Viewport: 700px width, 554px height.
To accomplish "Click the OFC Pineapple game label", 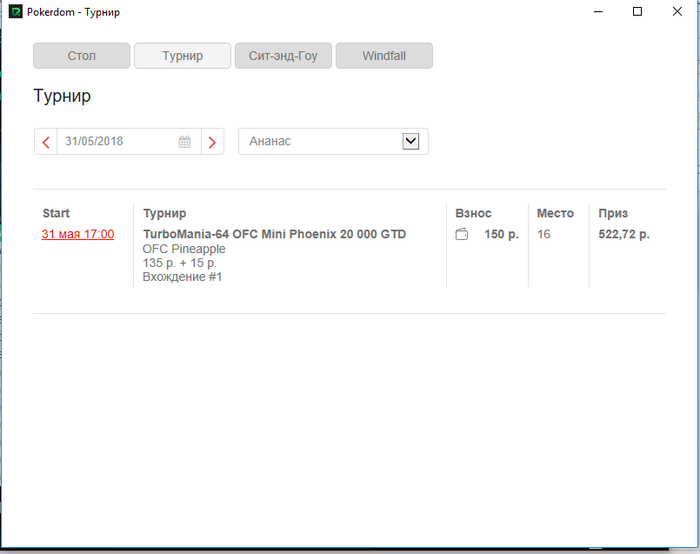I will click(x=184, y=249).
